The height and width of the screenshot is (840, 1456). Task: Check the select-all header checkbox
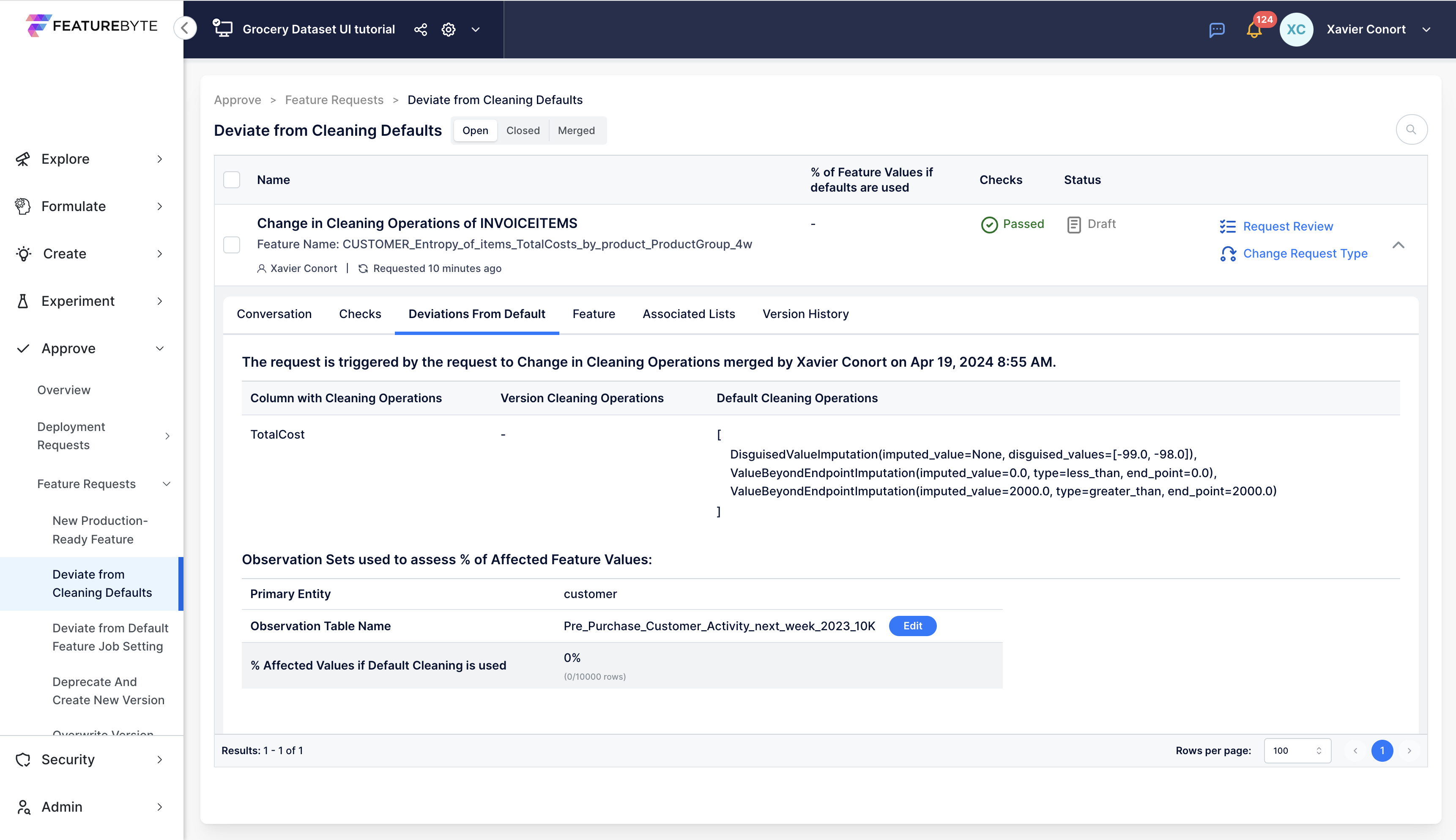232,180
